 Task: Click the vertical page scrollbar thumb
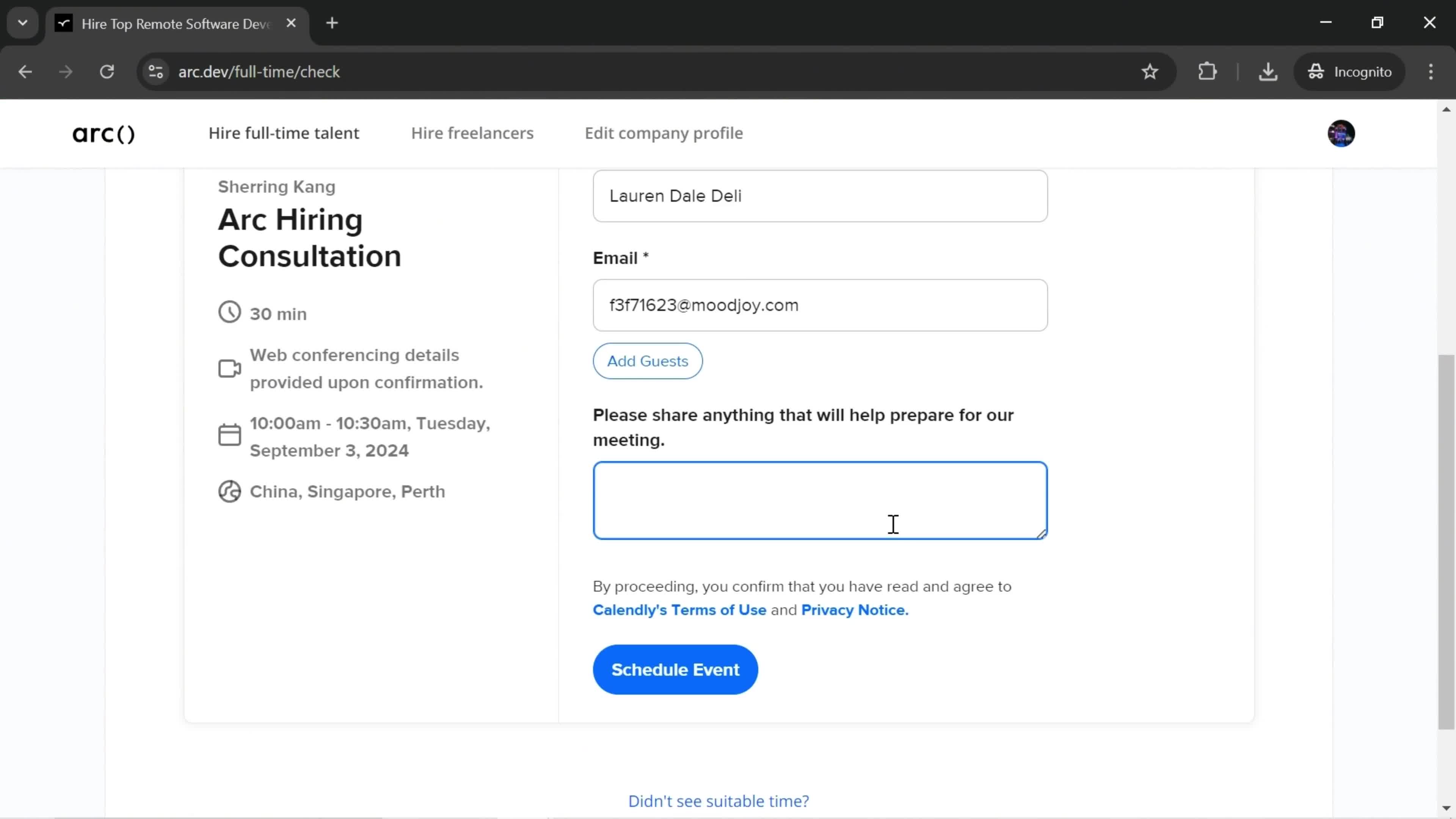(1446, 541)
